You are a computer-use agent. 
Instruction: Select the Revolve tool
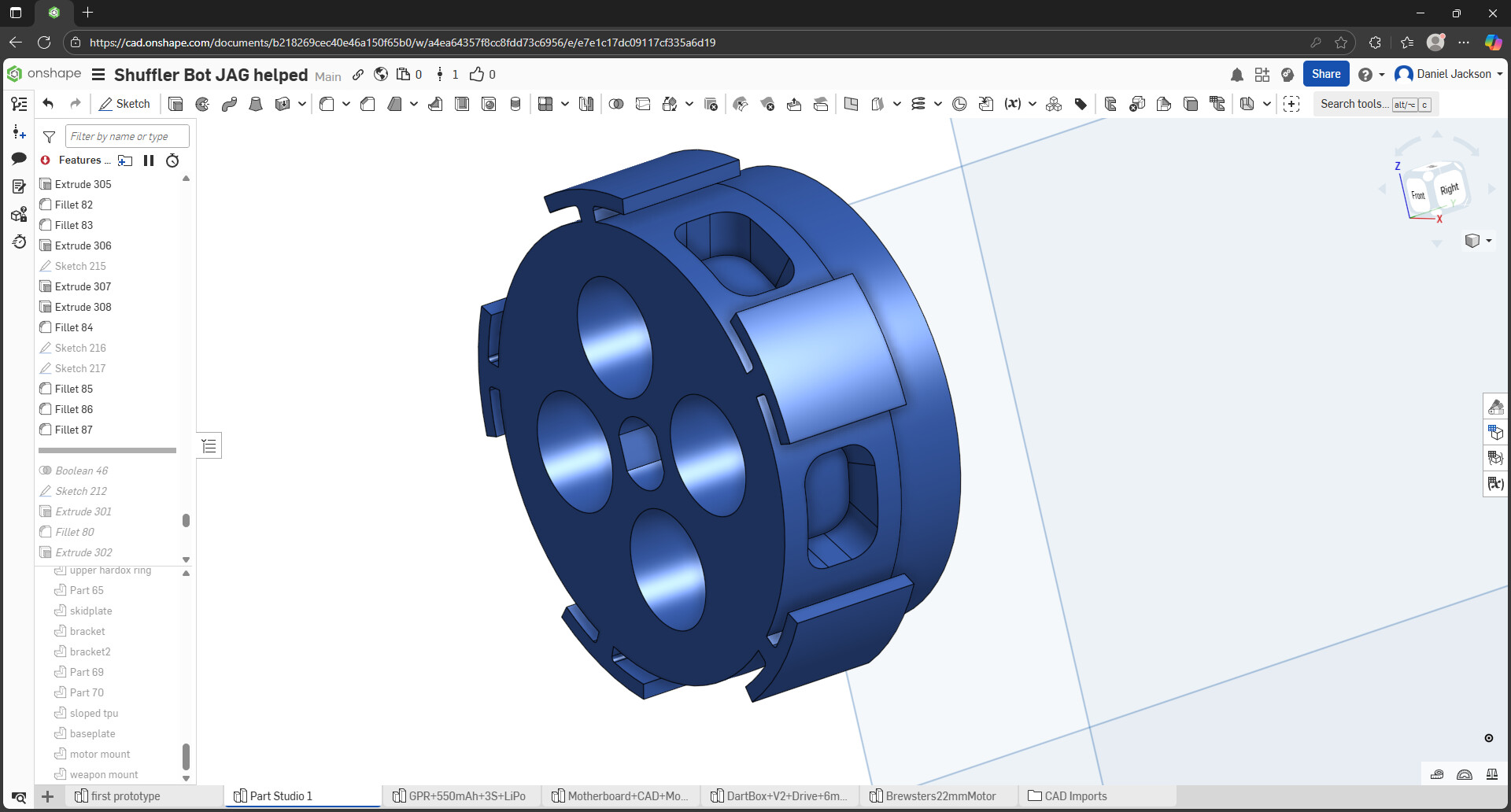pyautogui.click(x=202, y=104)
